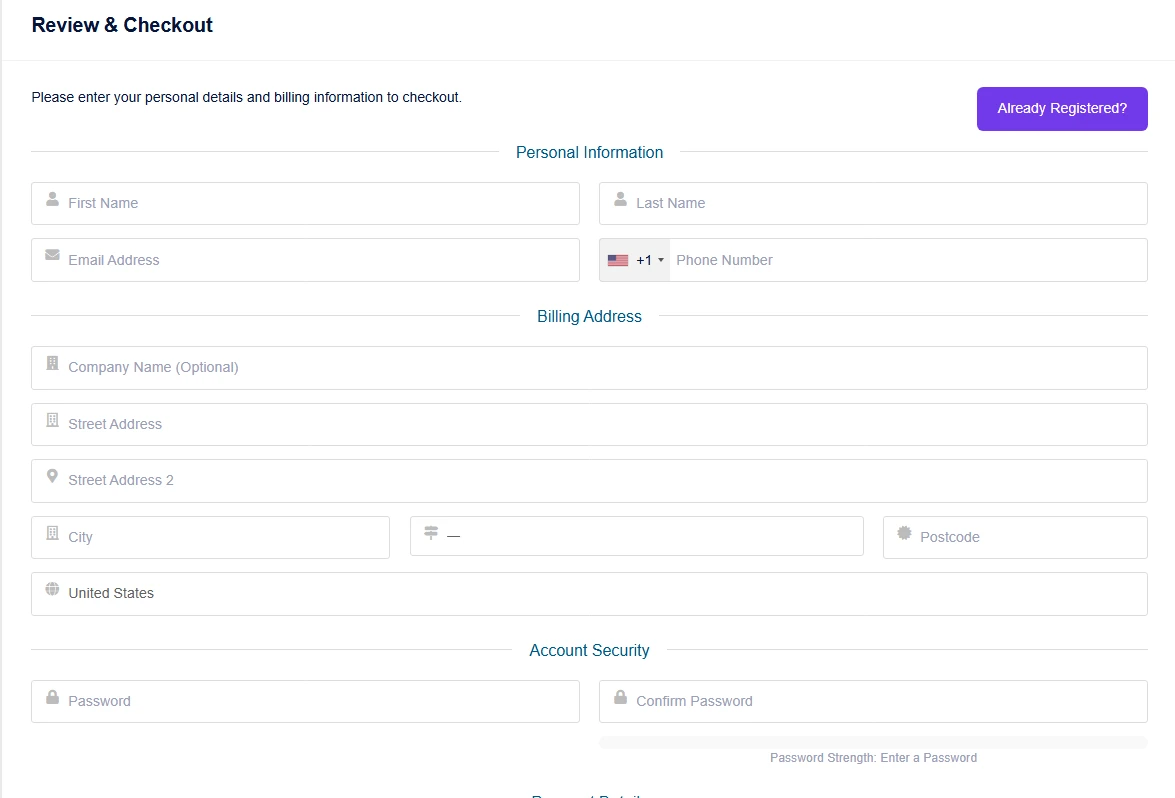Click the signpost icon in the State field
Image resolution: width=1175 pixels, height=798 pixels.
tap(431, 533)
